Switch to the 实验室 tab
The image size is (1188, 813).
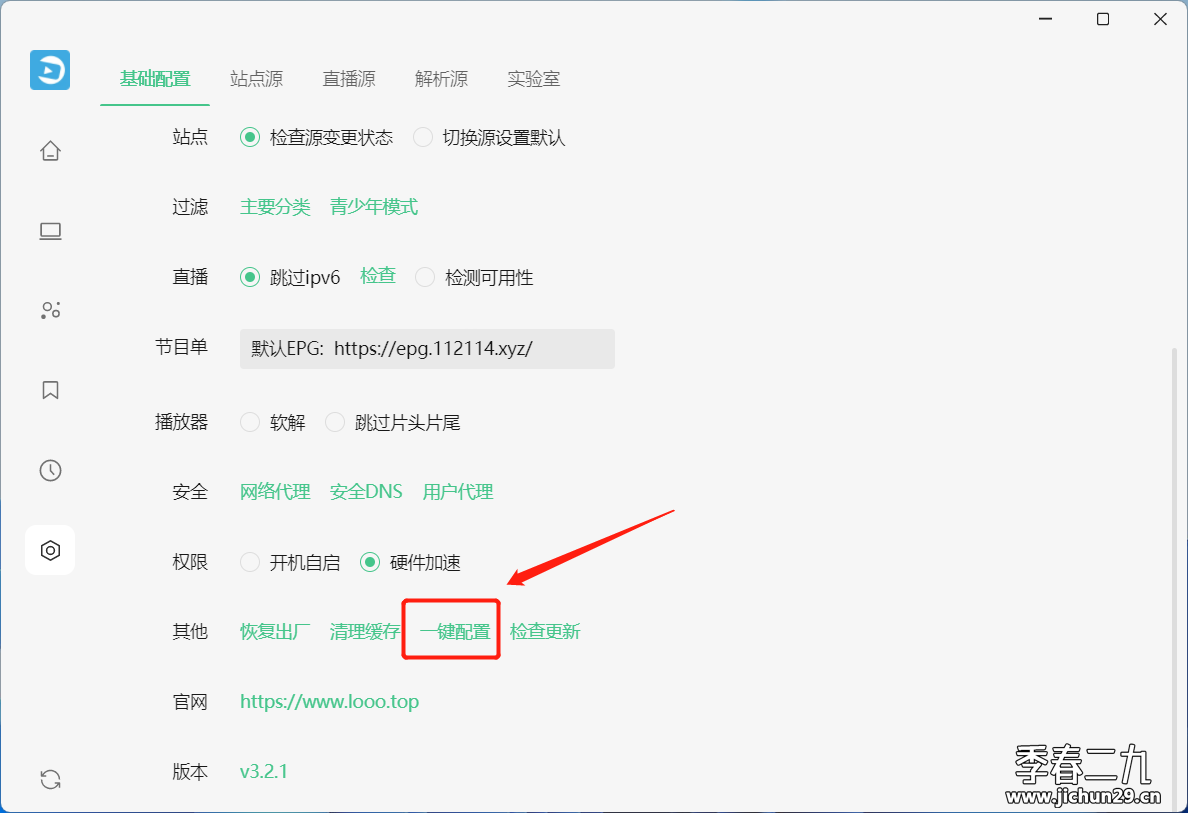pos(534,79)
